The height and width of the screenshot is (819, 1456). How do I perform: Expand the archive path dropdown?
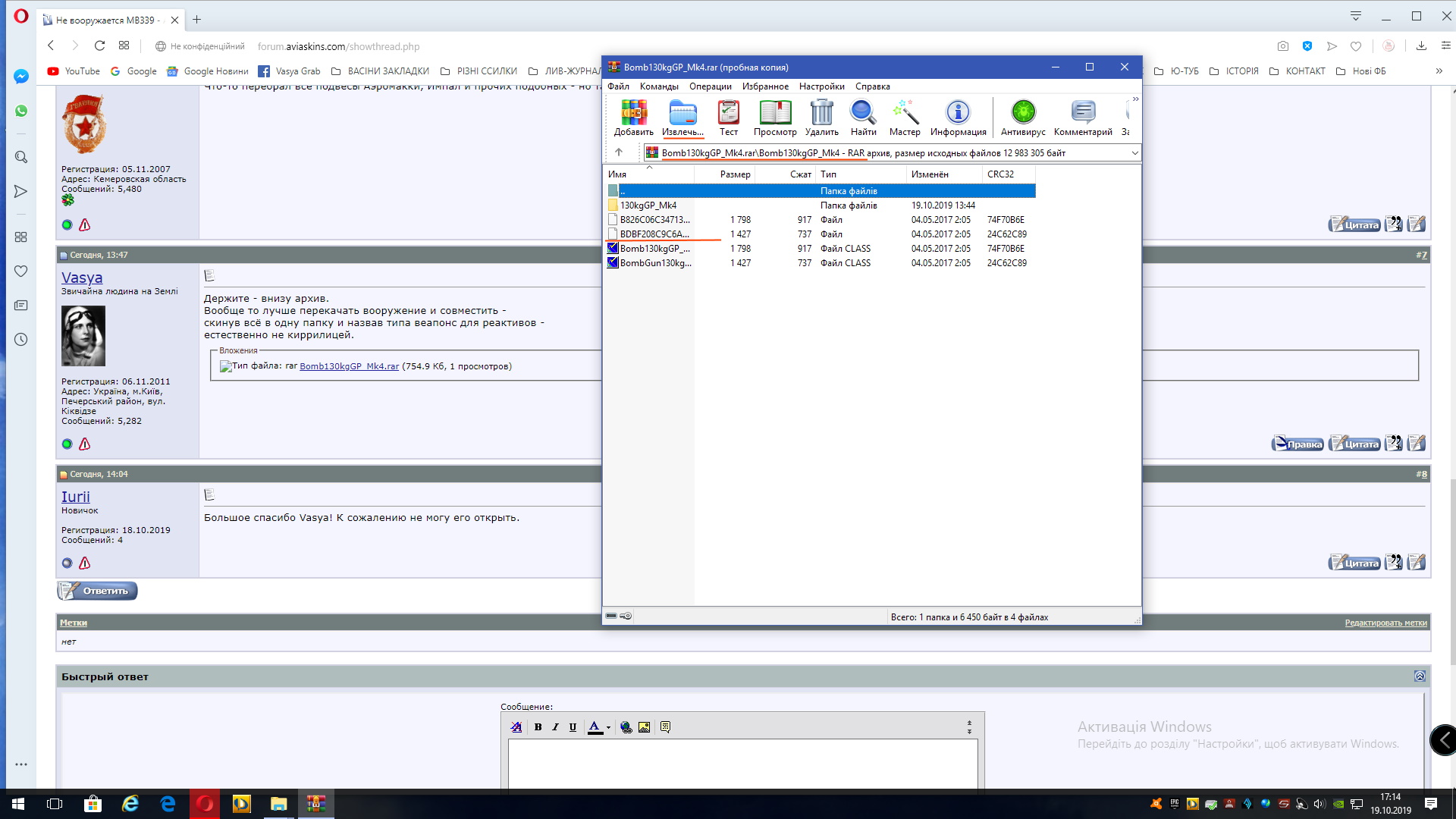coord(1134,153)
